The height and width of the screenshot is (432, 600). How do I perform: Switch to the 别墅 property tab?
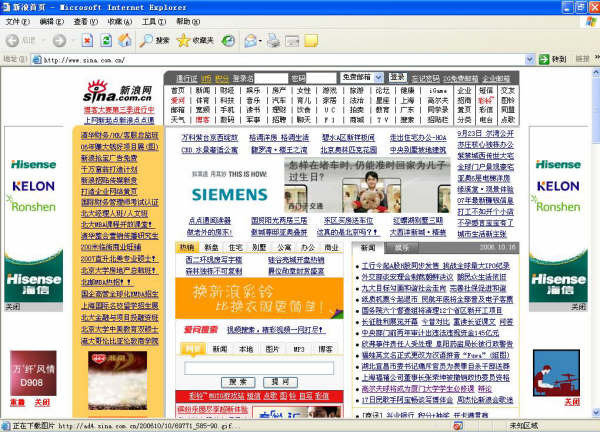click(259, 248)
